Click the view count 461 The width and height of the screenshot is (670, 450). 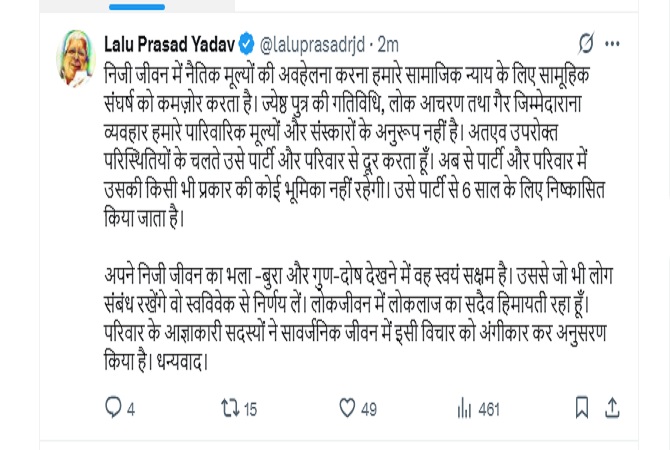tap(489, 408)
